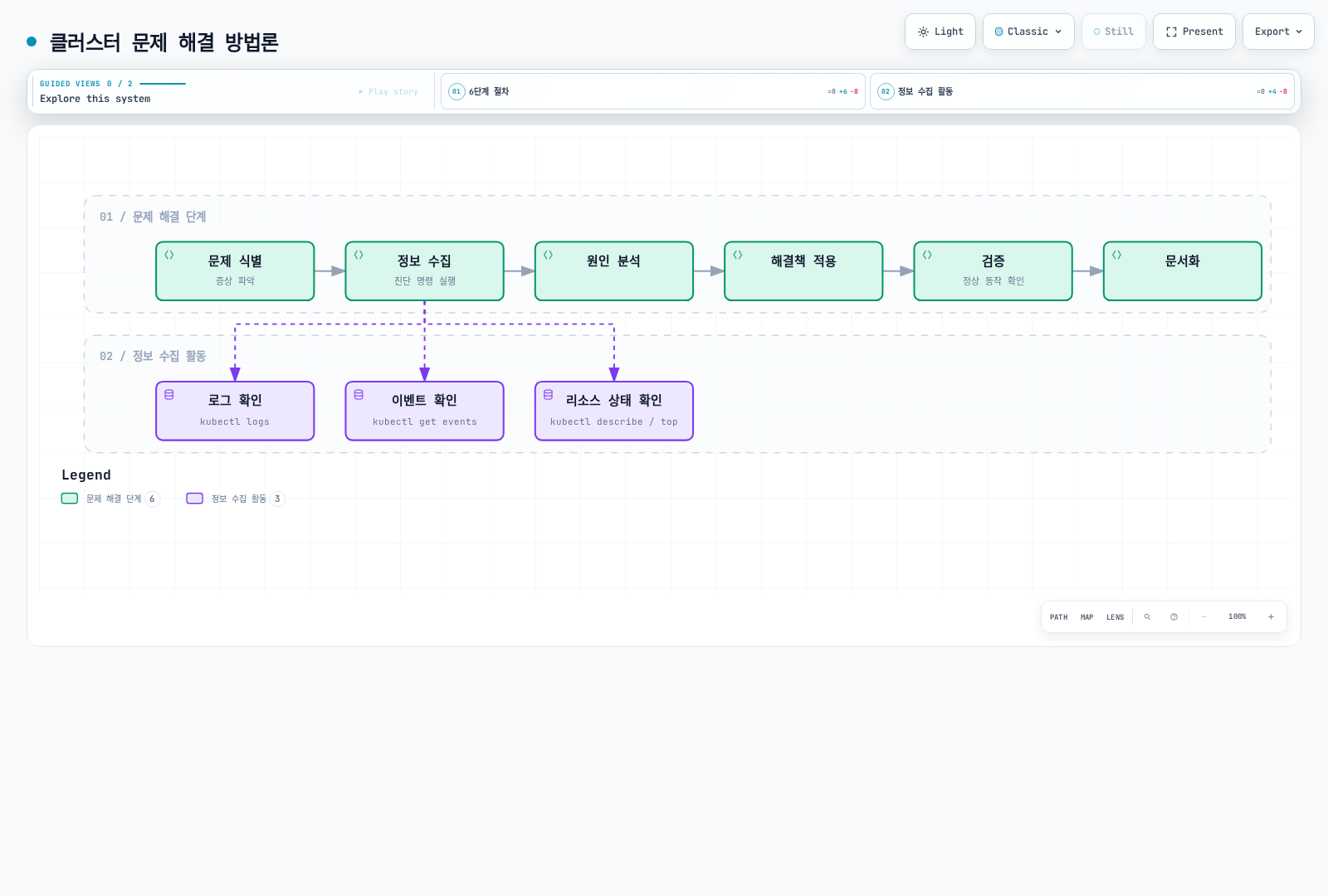This screenshot has width=1328, height=896.
Task: Click code icon on 원인 분석 node
Action: (x=549, y=255)
